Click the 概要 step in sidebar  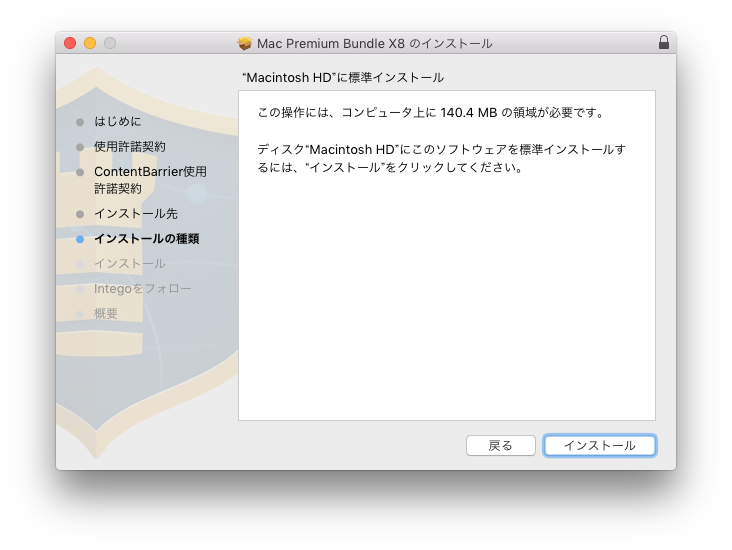(x=106, y=314)
